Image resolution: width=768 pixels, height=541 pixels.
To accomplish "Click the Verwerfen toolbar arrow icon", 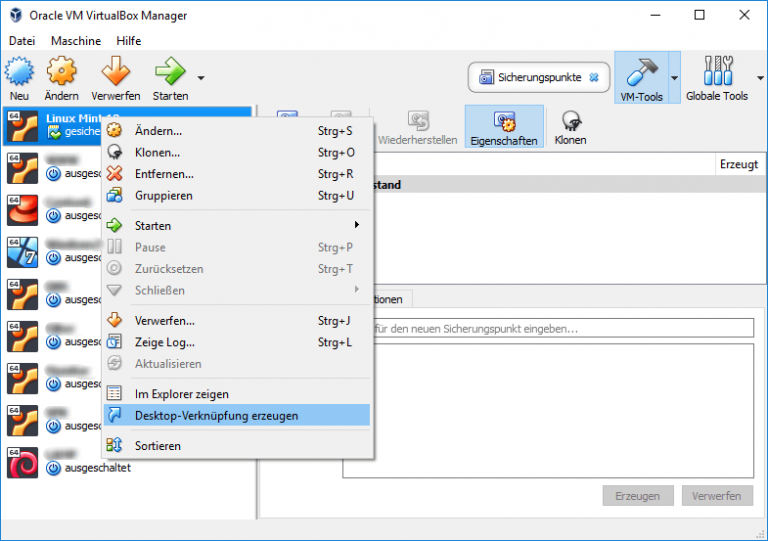I will click(116, 71).
